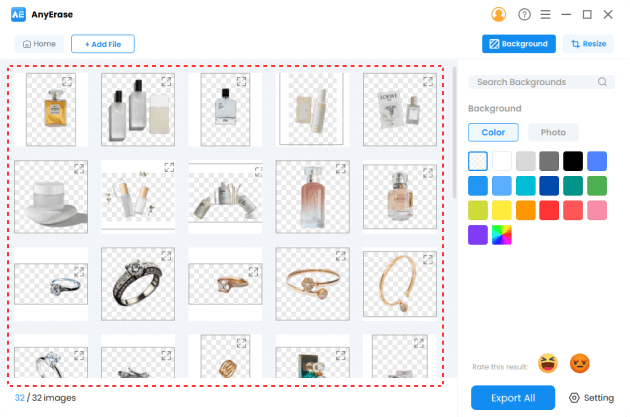Open the help question mark icon
The image size is (630, 417).
pyautogui.click(x=524, y=14)
